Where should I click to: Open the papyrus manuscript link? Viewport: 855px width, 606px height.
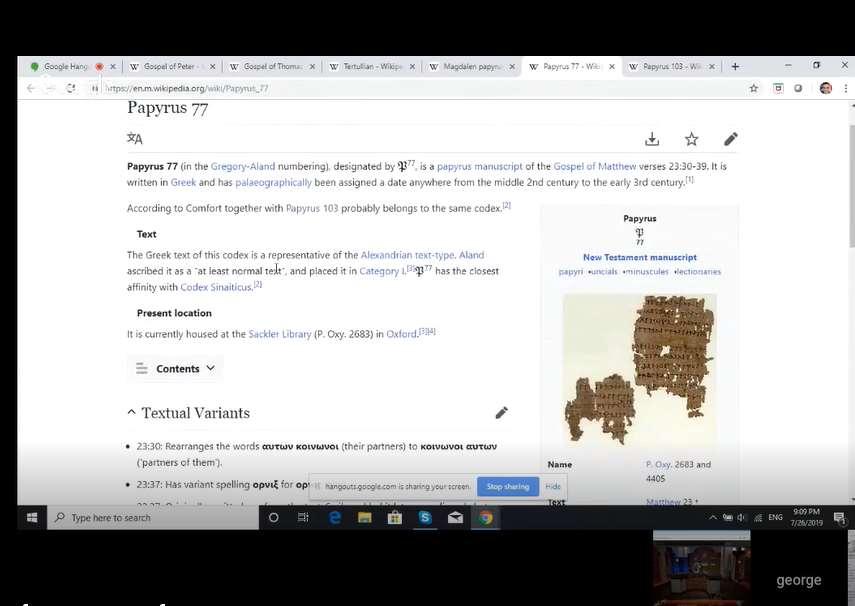(479, 166)
